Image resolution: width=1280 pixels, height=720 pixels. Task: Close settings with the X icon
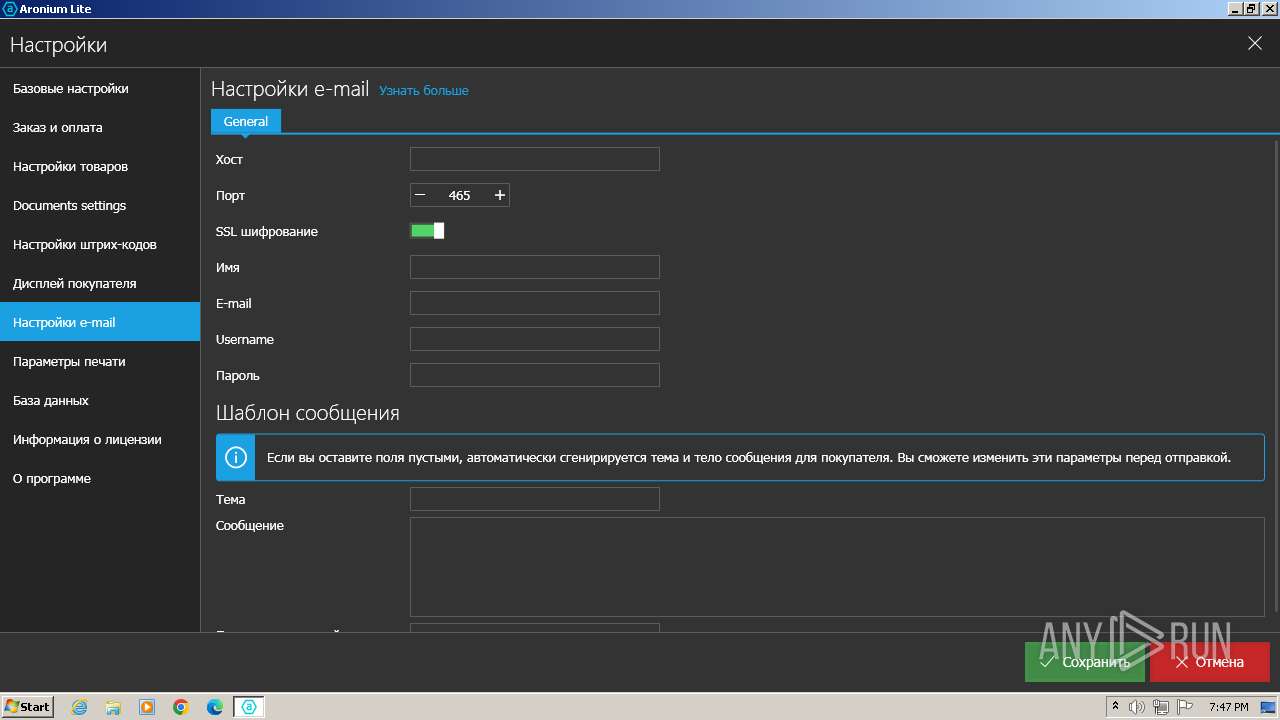[1255, 43]
